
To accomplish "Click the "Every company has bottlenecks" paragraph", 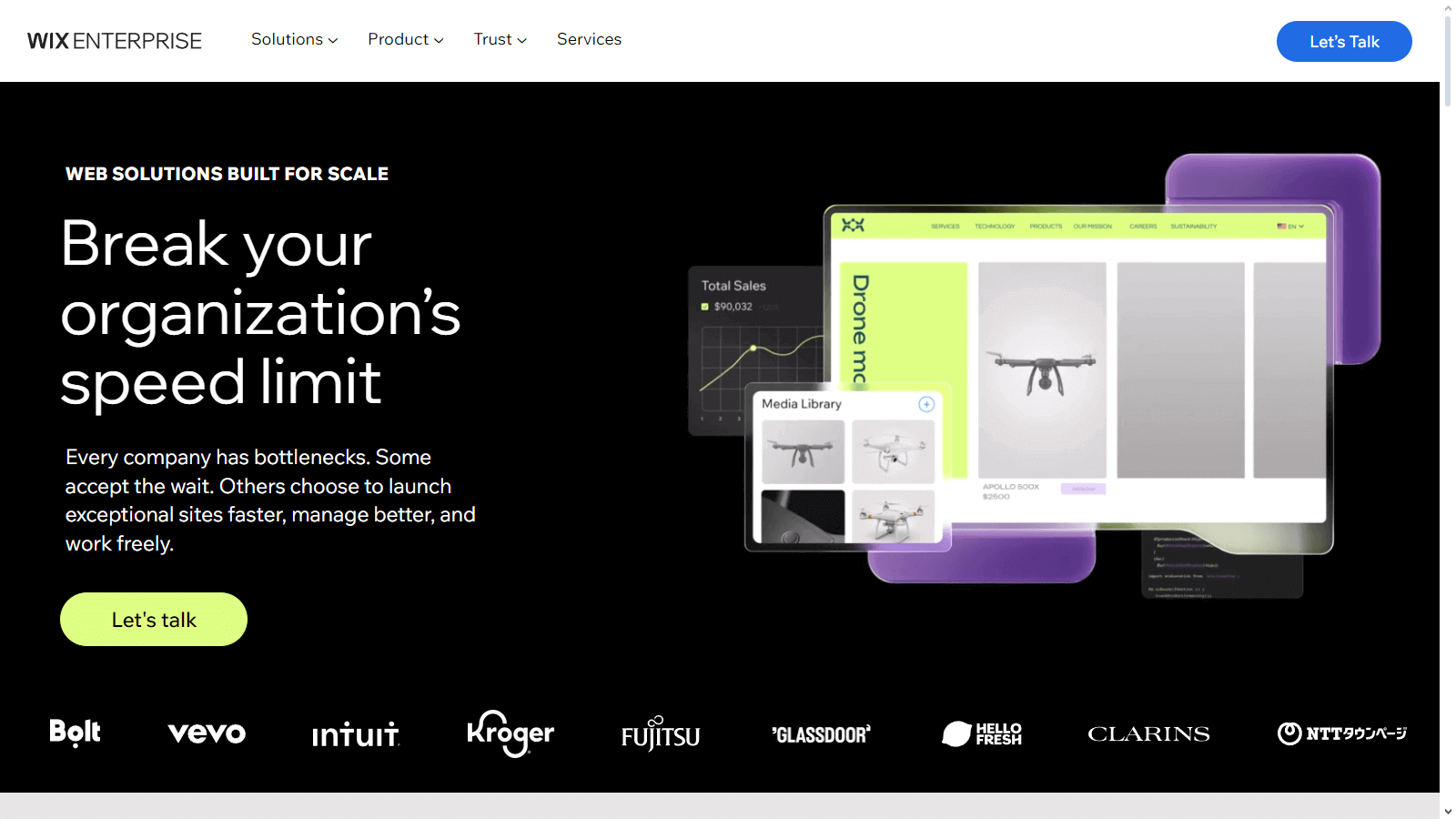I will (x=270, y=500).
